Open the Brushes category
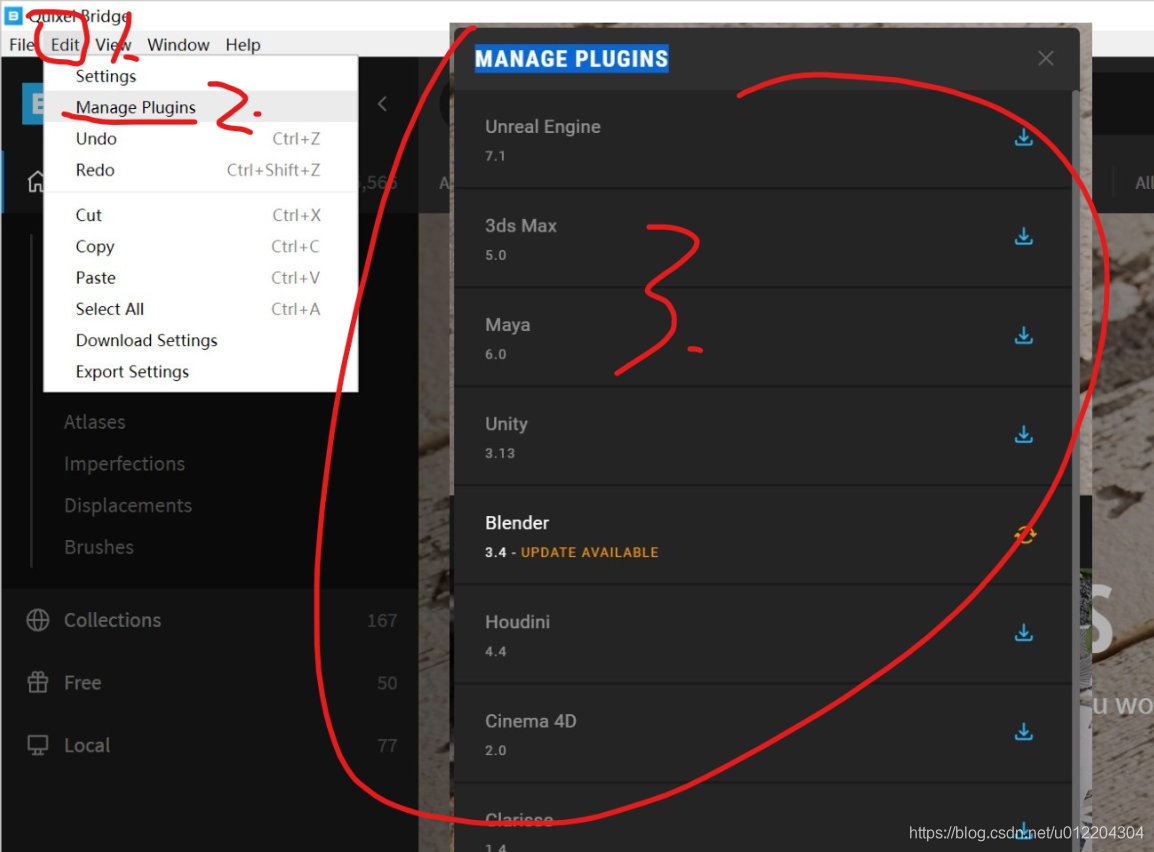 (x=99, y=547)
